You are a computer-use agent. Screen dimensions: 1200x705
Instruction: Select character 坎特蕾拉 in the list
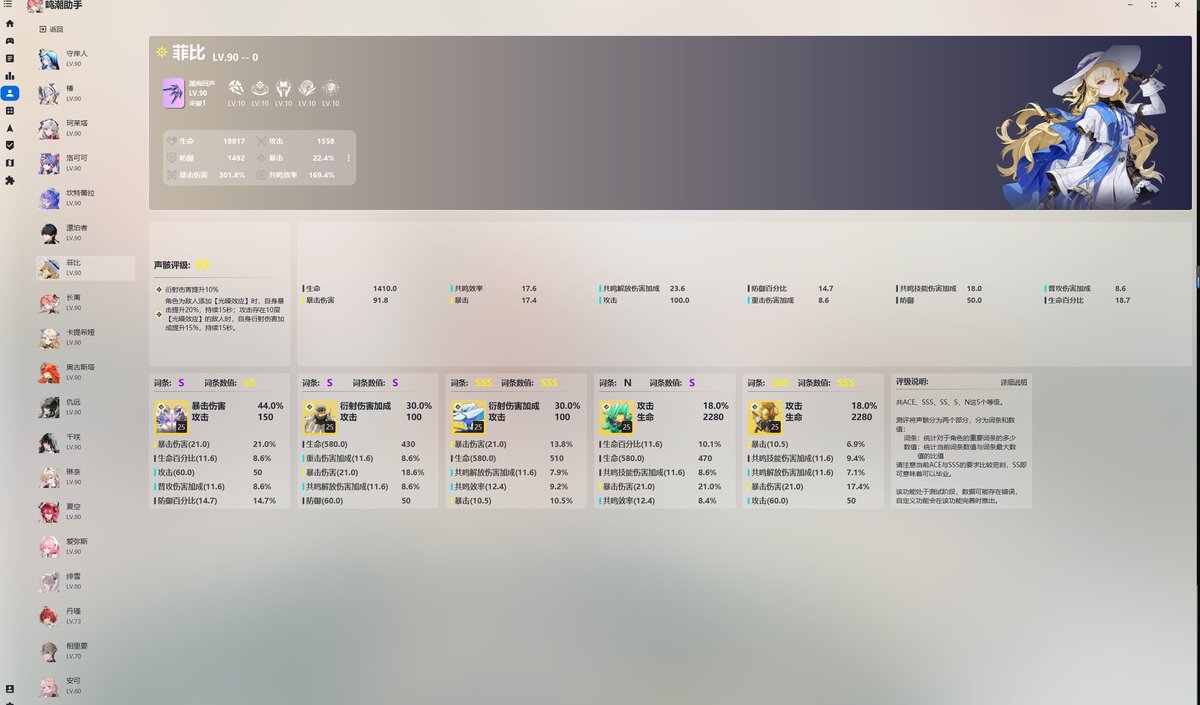[x=86, y=198]
